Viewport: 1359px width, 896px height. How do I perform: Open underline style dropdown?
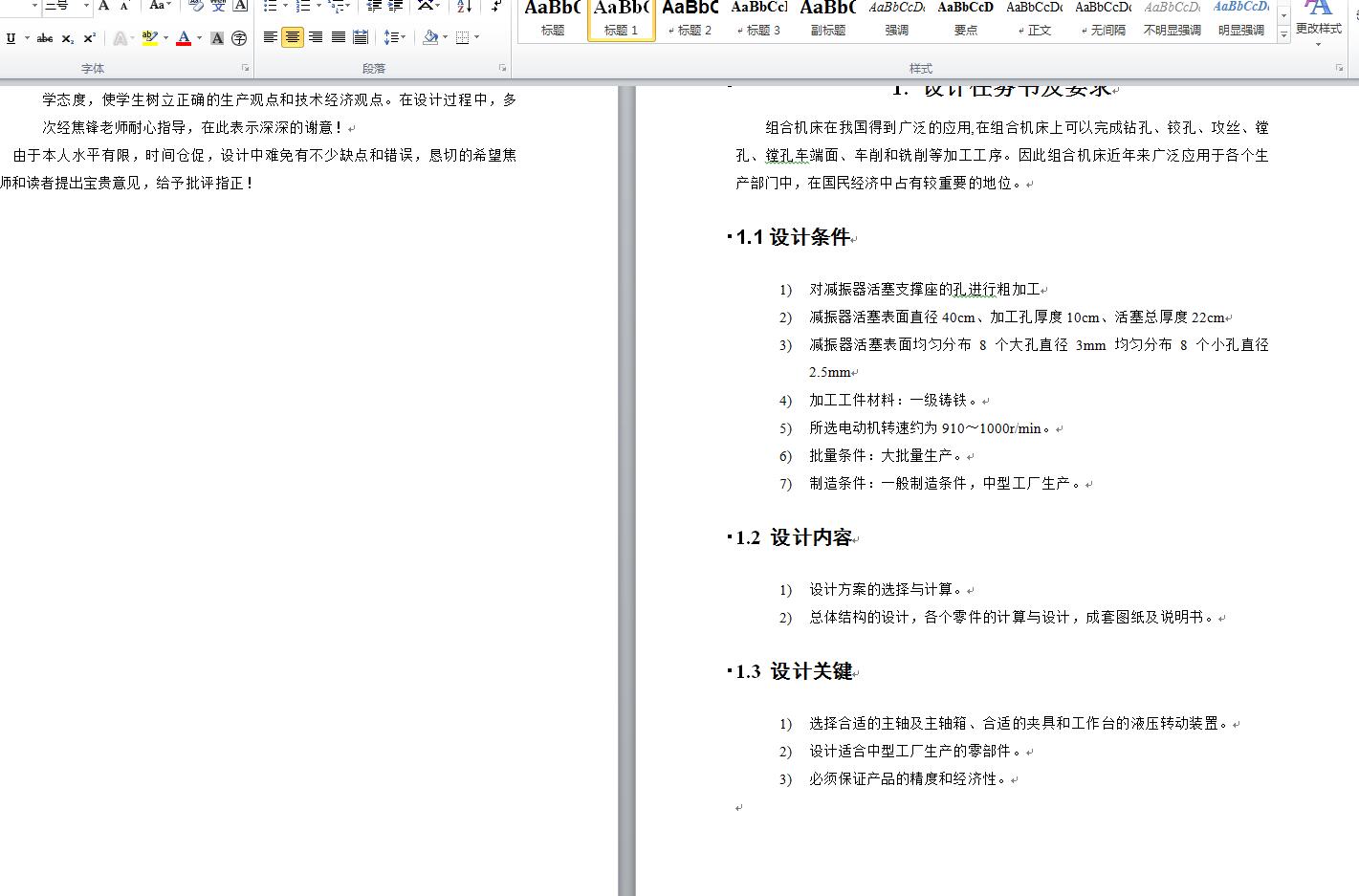point(25,38)
